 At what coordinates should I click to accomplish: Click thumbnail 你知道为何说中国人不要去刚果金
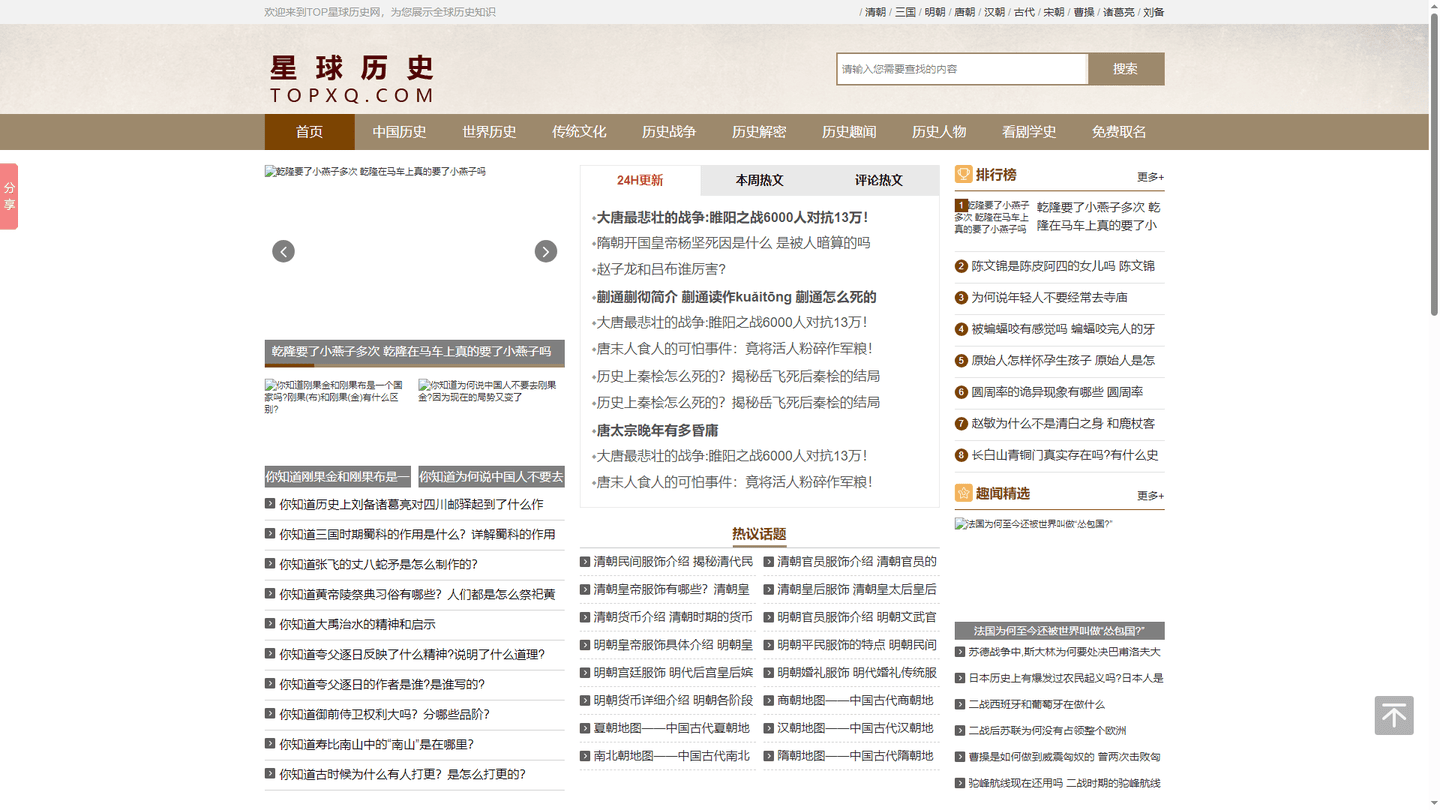pyautogui.click(x=491, y=422)
